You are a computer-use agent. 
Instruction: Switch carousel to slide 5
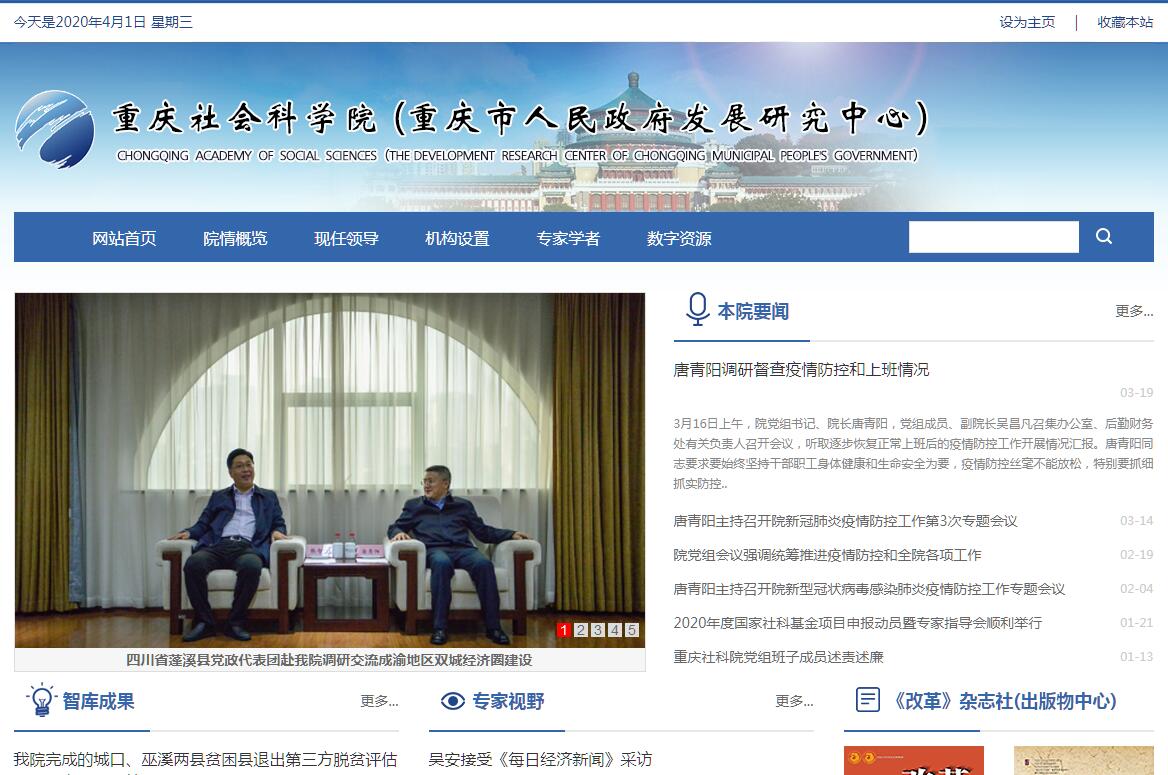point(632,630)
